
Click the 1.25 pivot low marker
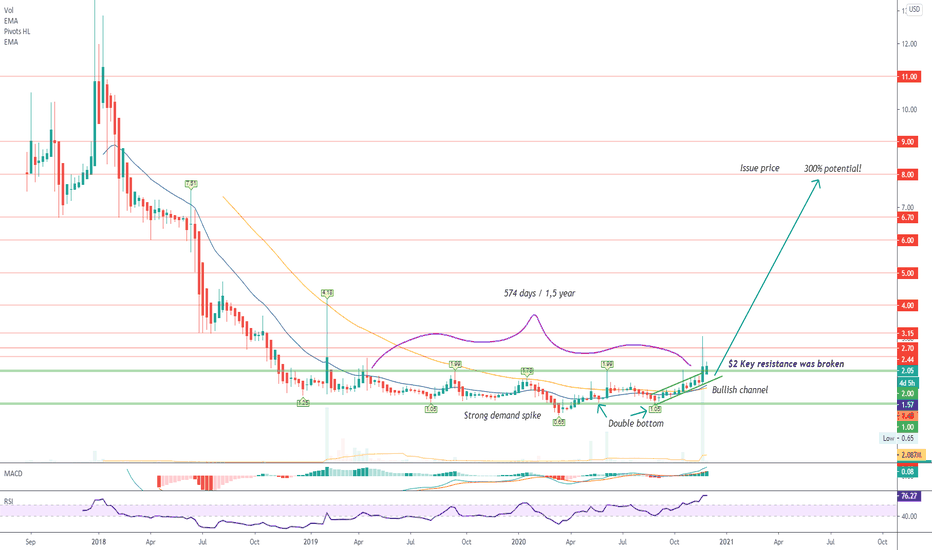coord(303,403)
